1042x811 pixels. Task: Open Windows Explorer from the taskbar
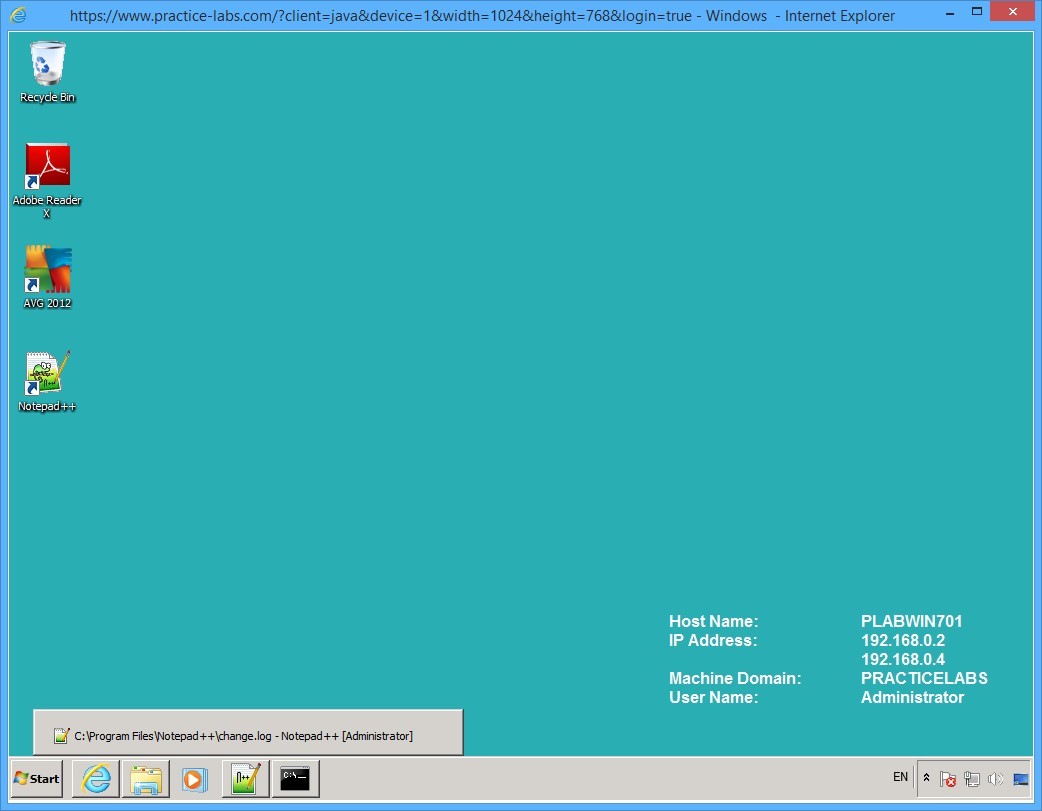click(146, 778)
